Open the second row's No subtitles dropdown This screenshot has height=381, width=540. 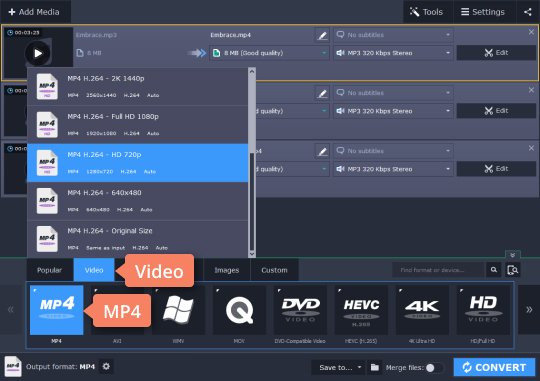393,93
